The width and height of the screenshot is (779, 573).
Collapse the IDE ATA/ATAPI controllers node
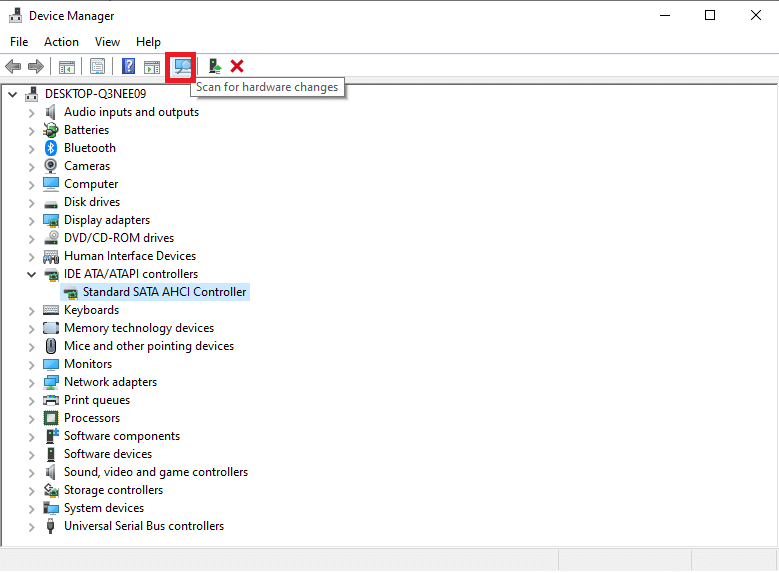31,274
